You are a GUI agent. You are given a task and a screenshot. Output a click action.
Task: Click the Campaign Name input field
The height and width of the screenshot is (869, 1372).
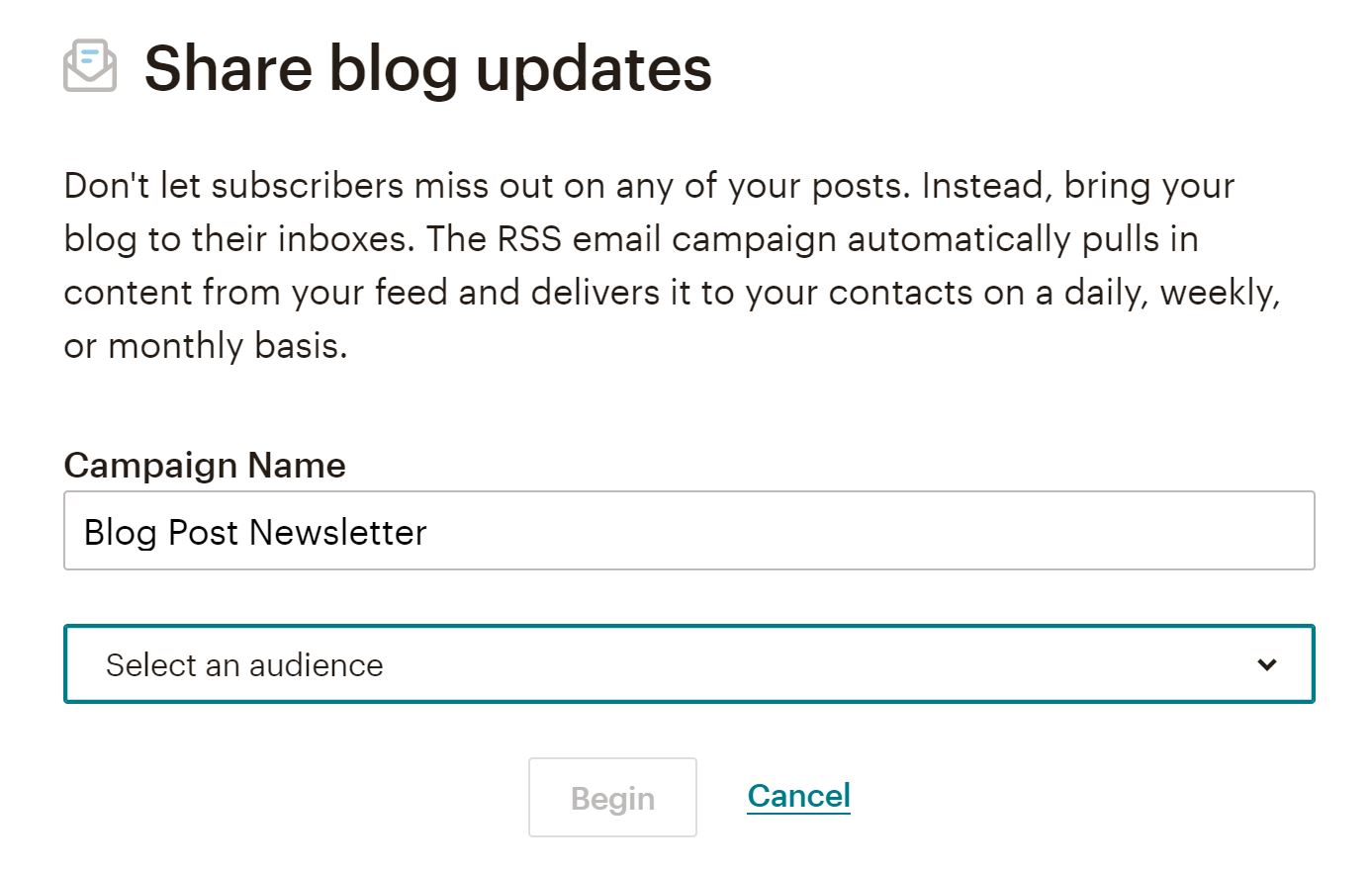tap(688, 530)
